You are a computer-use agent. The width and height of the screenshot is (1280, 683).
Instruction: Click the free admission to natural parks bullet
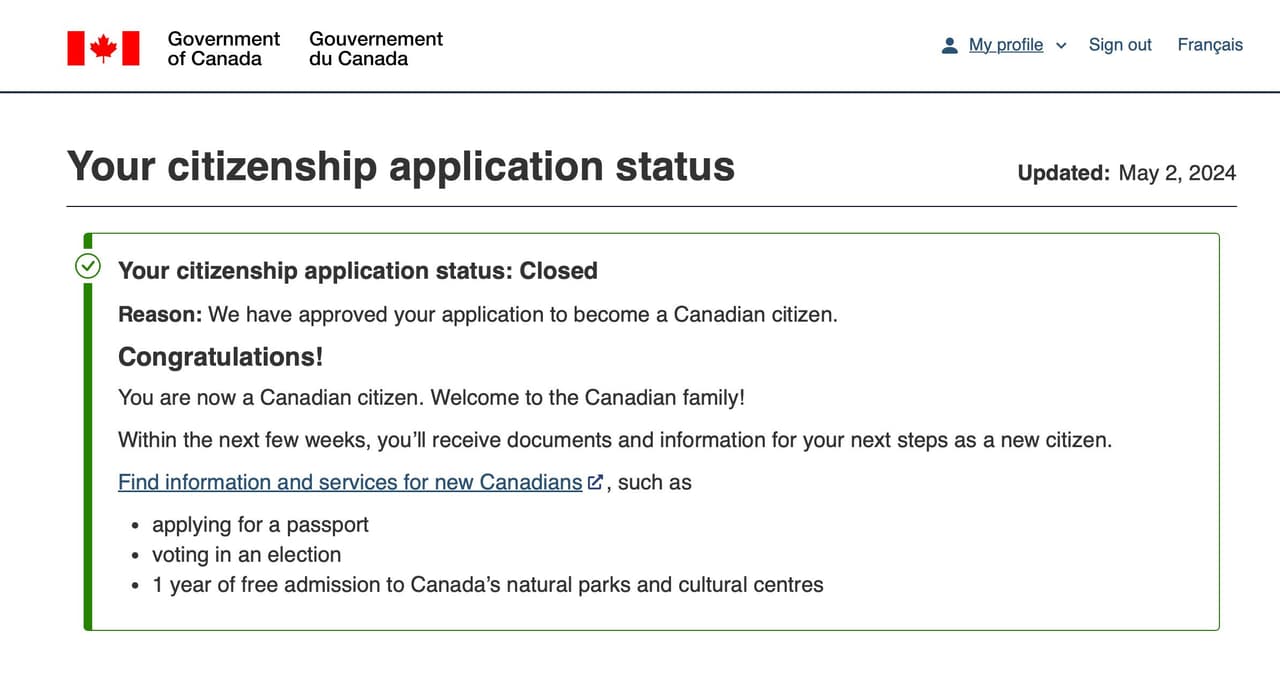tap(488, 585)
